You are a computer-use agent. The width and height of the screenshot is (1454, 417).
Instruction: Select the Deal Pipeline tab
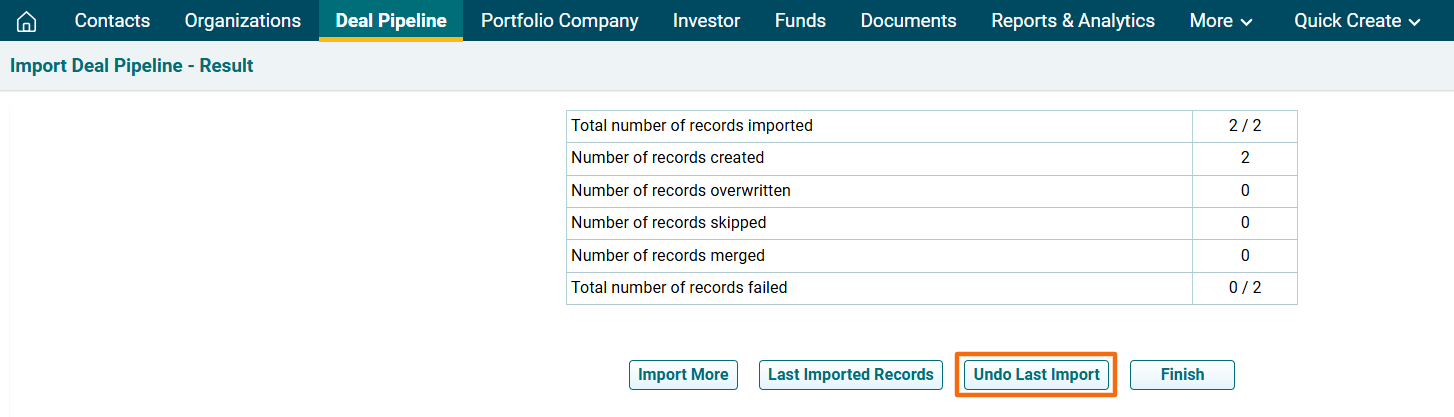click(391, 21)
